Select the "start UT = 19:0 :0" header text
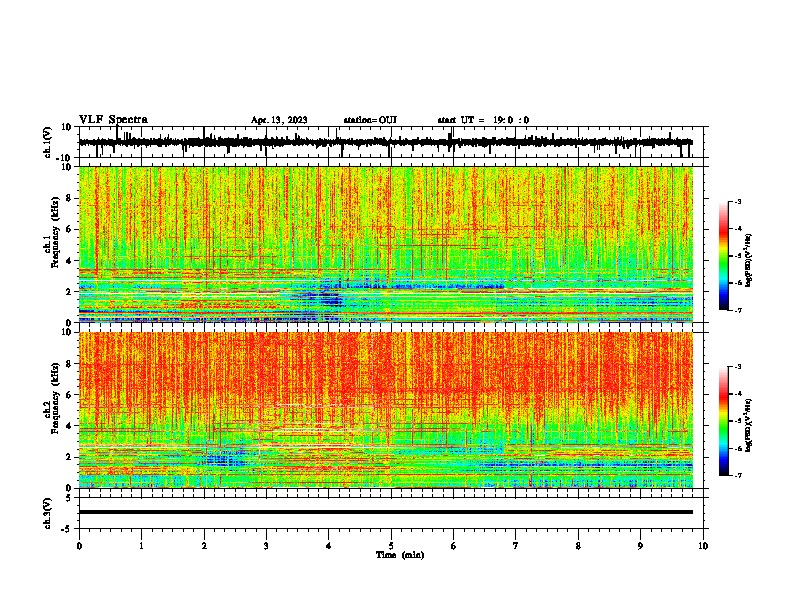Image resolution: width=792 pixels, height=612 pixels. pos(483,120)
